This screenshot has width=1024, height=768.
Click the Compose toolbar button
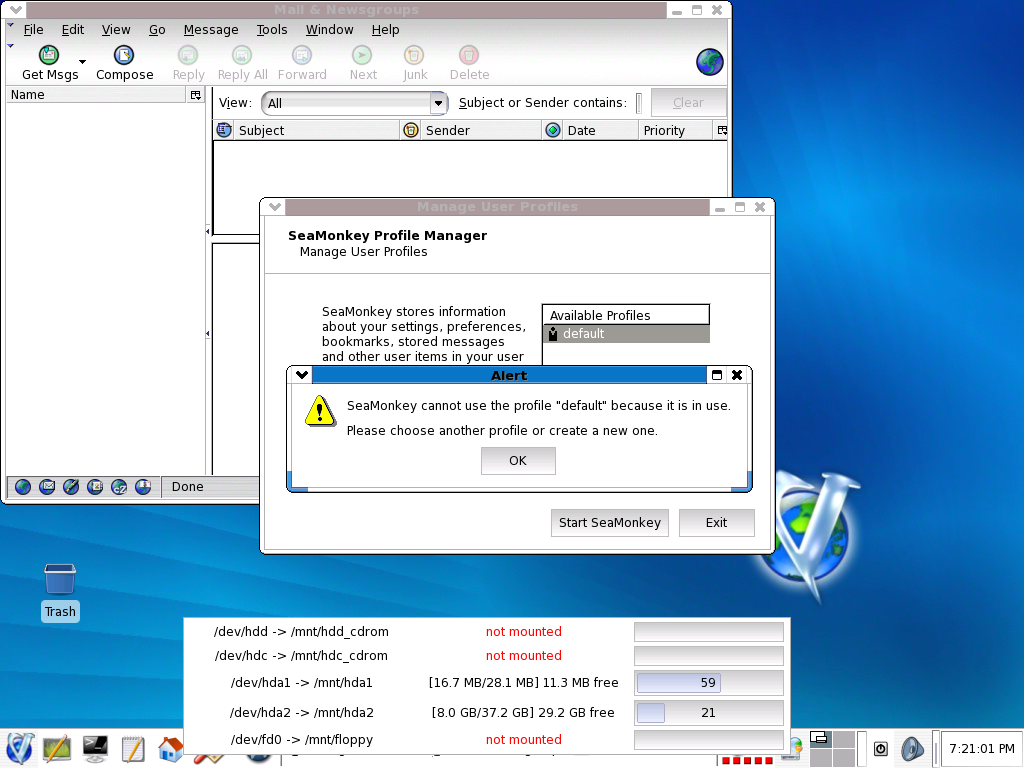coord(124,63)
